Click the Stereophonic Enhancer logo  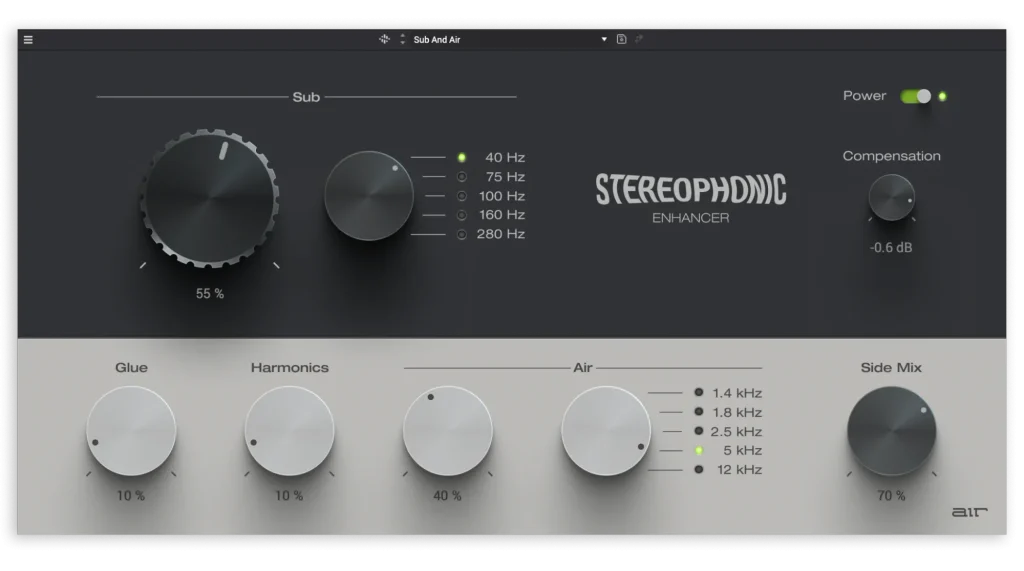(x=691, y=198)
